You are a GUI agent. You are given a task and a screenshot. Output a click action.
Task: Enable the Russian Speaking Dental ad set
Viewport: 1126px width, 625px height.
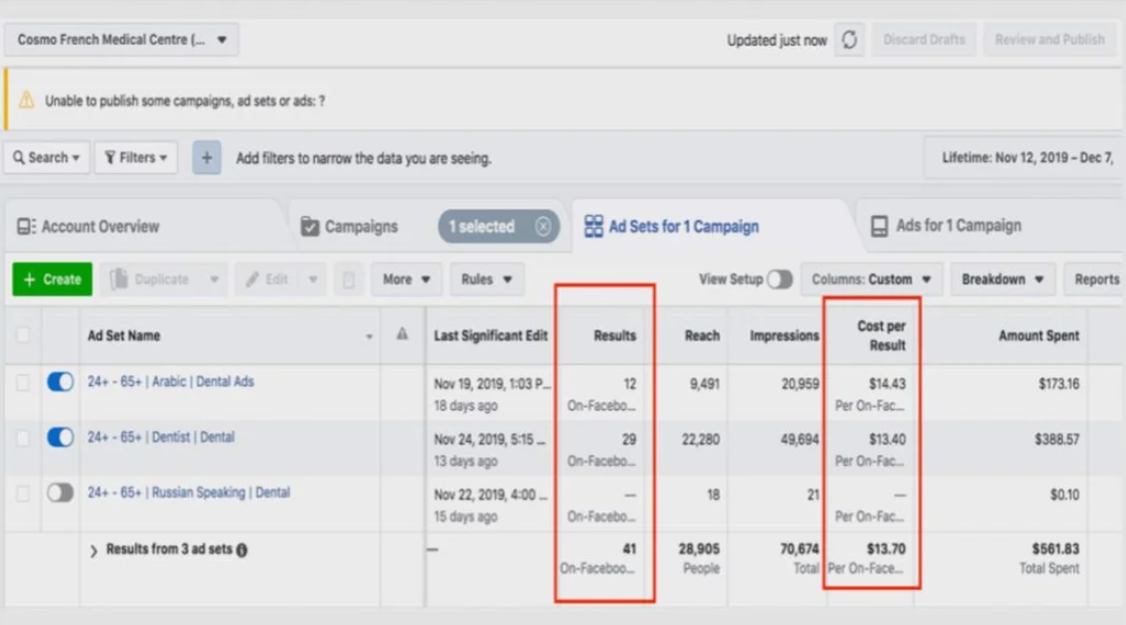point(60,493)
